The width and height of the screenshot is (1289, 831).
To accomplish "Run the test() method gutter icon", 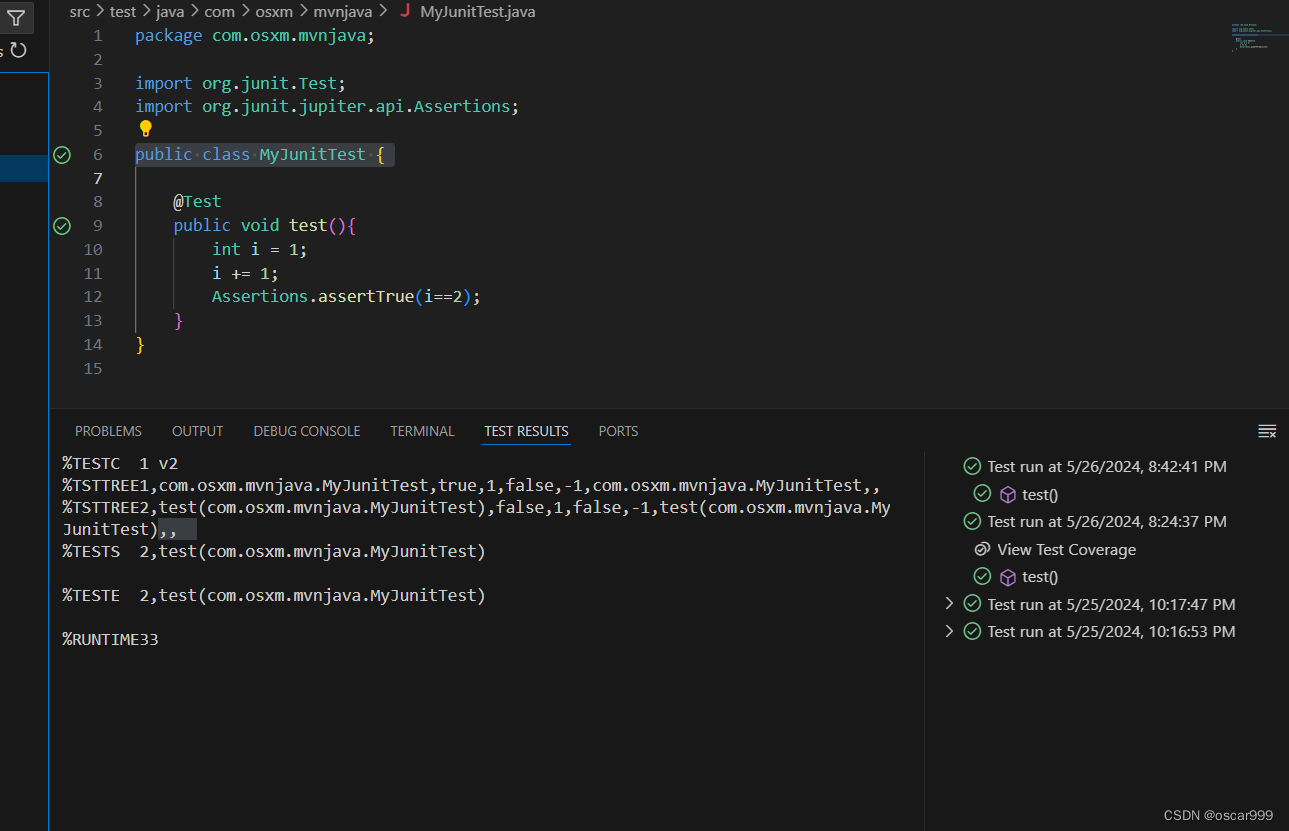I will (62, 225).
